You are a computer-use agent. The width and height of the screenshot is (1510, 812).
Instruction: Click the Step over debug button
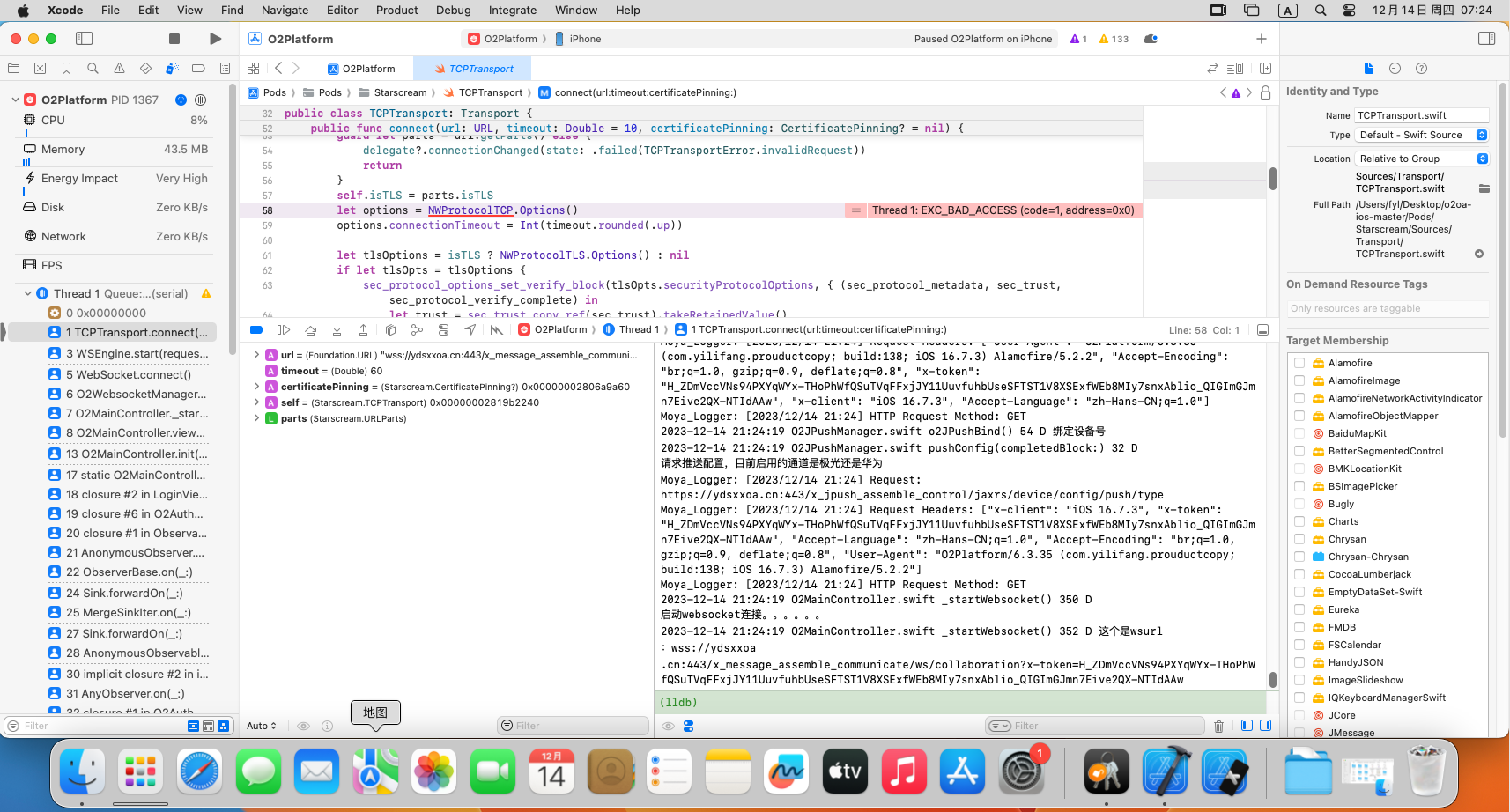pyautogui.click(x=310, y=330)
